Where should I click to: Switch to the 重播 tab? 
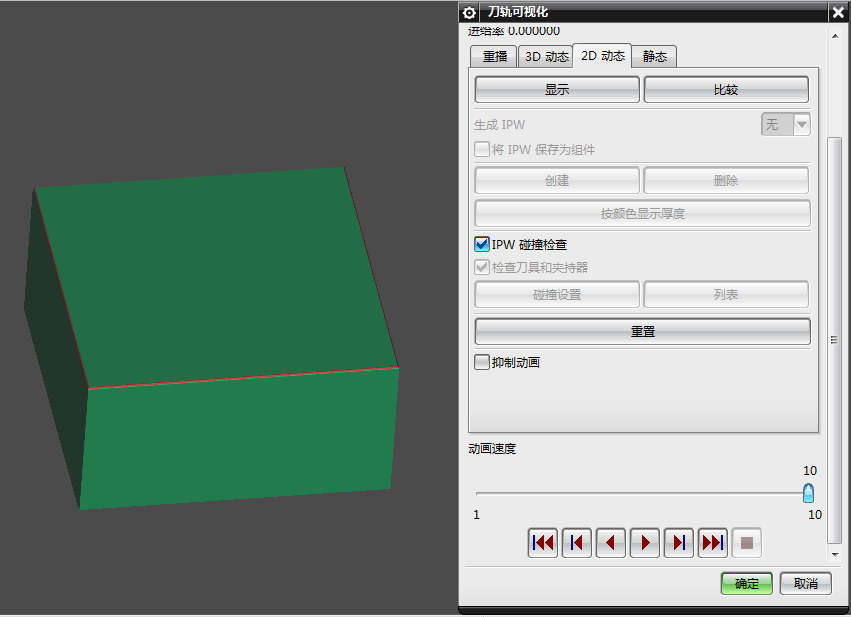[x=495, y=57]
